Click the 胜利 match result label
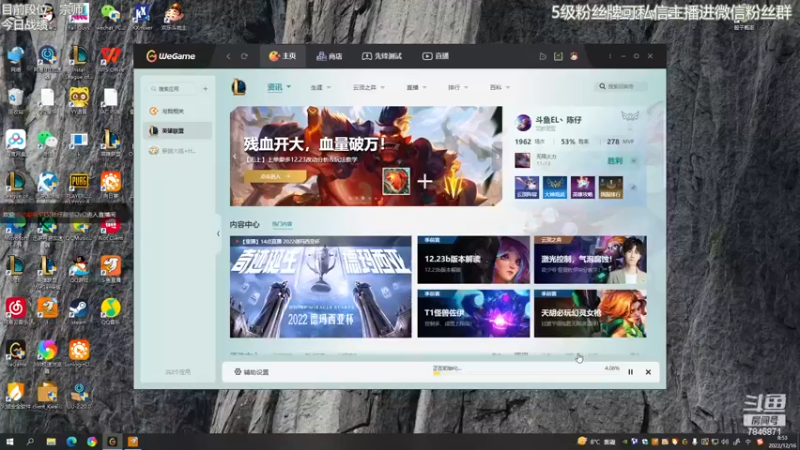Screen dimensions: 800x450 click(x=615, y=161)
